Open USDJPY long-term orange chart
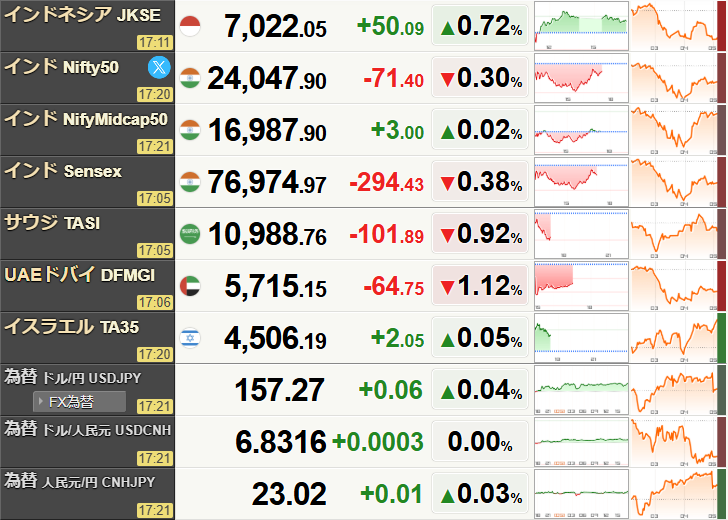The height and width of the screenshot is (520, 728). [x=674, y=390]
